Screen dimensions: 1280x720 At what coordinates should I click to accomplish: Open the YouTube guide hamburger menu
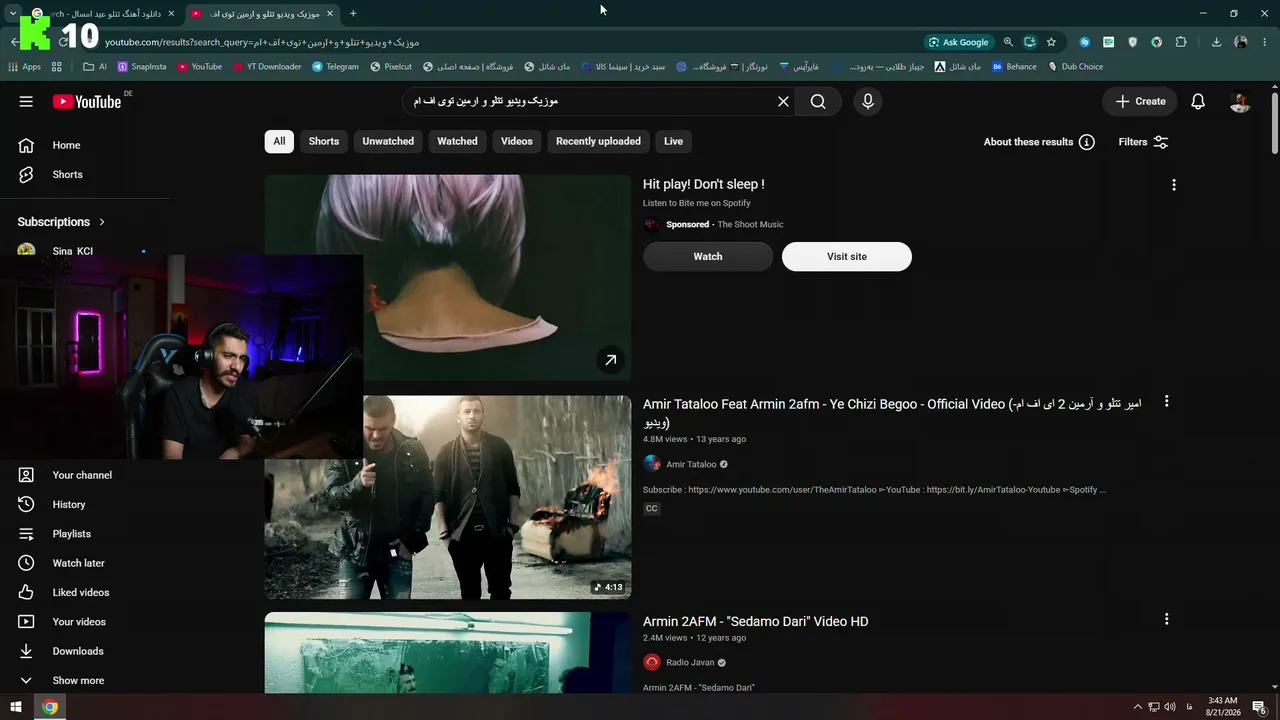pyautogui.click(x=26, y=101)
